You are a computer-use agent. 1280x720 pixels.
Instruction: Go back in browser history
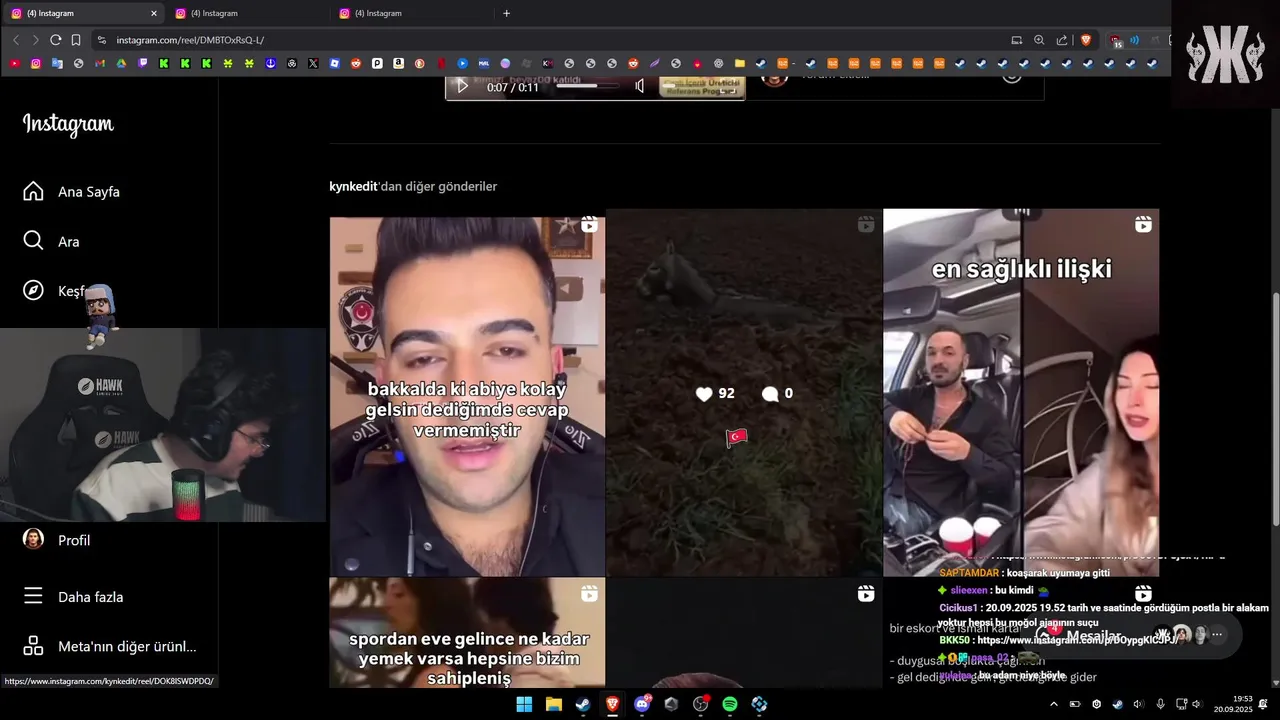16,40
